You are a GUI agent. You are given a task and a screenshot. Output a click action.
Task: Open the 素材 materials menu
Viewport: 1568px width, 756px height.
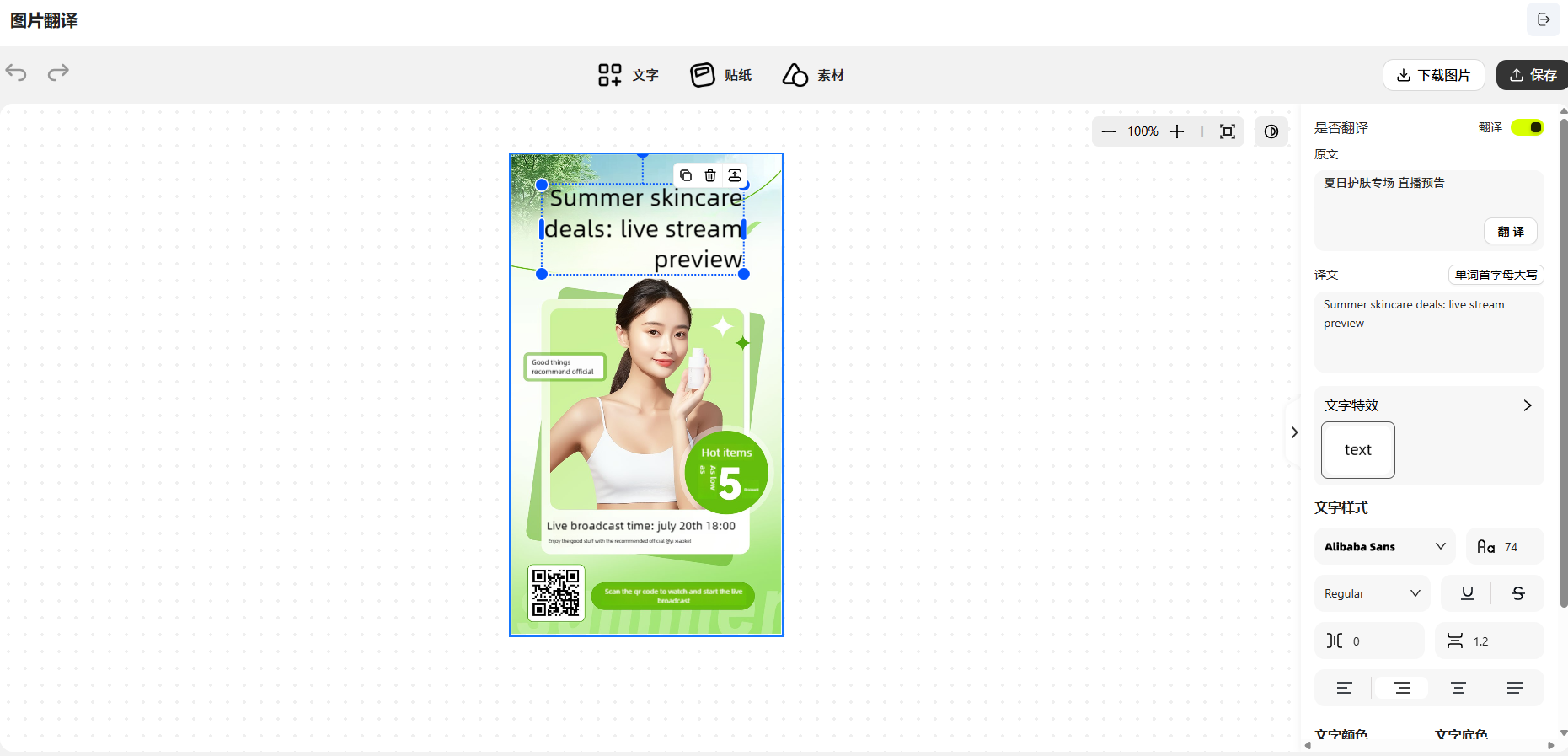pos(813,75)
